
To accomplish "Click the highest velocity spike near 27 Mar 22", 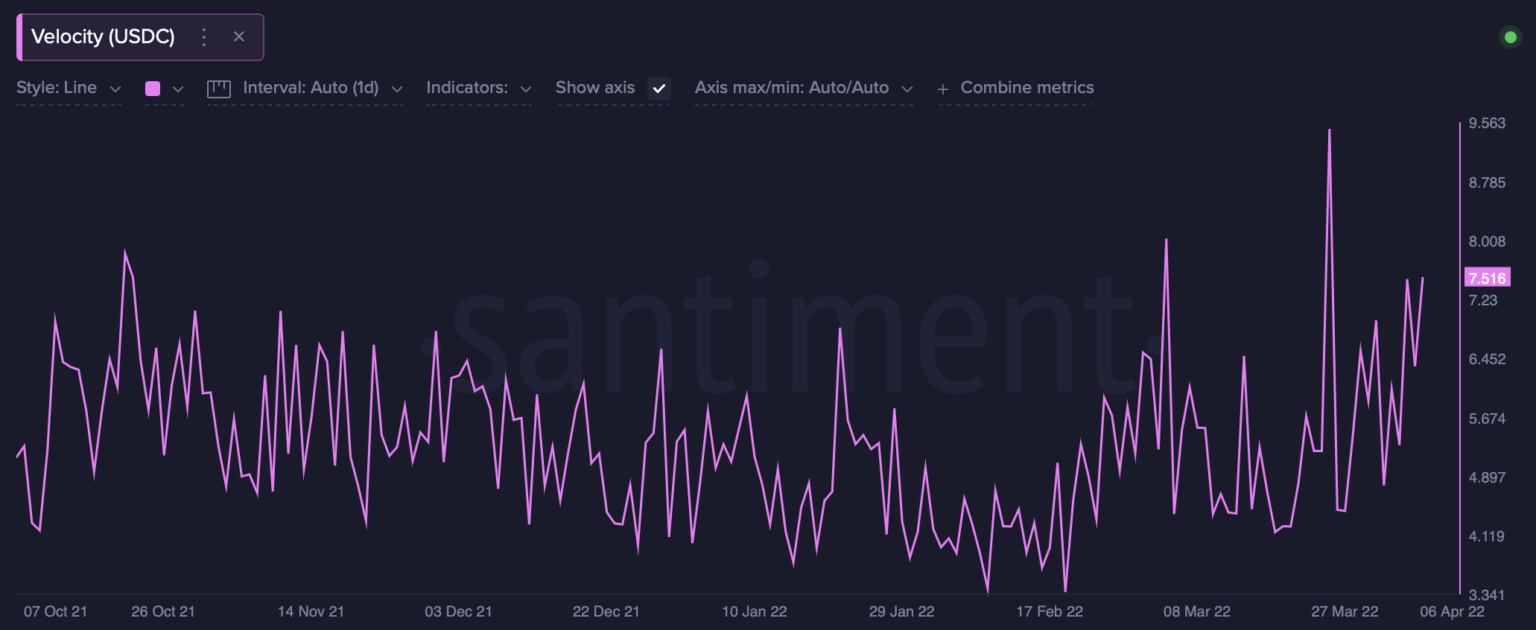I will [x=1329, y=130].
